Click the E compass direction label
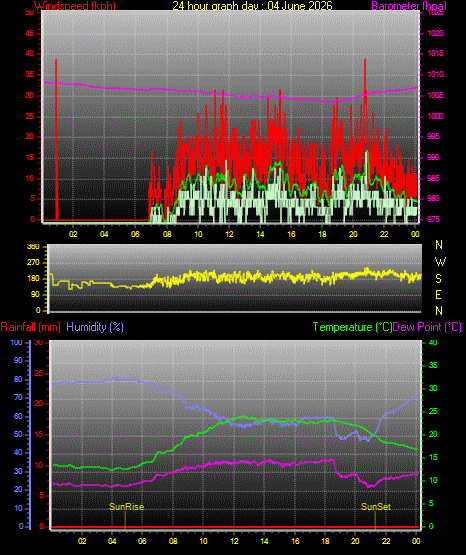This screenshot has width=466, height=555. (x=438, y=295)
